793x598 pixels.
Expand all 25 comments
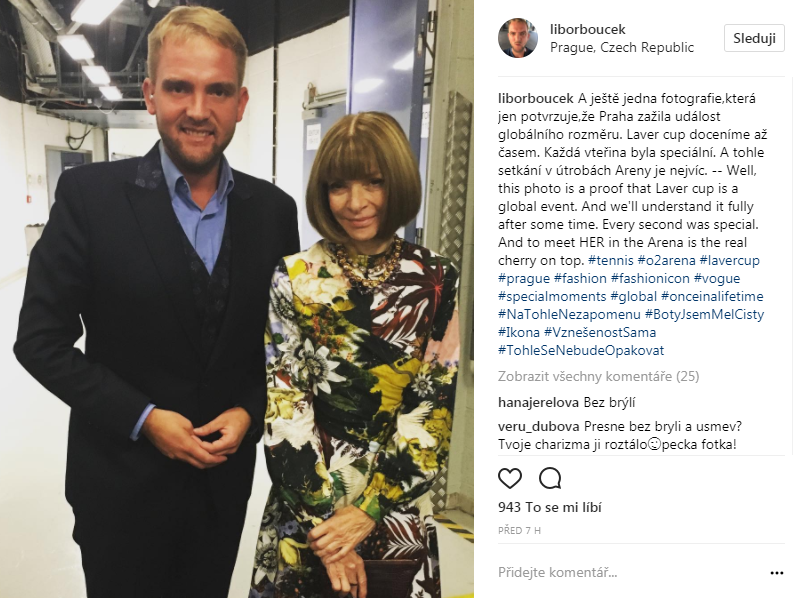click(598, 376)
